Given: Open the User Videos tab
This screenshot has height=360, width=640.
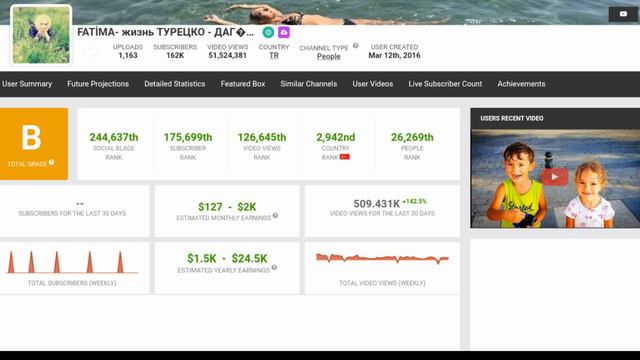Looking at the screenshot, I should pos(373,84).
